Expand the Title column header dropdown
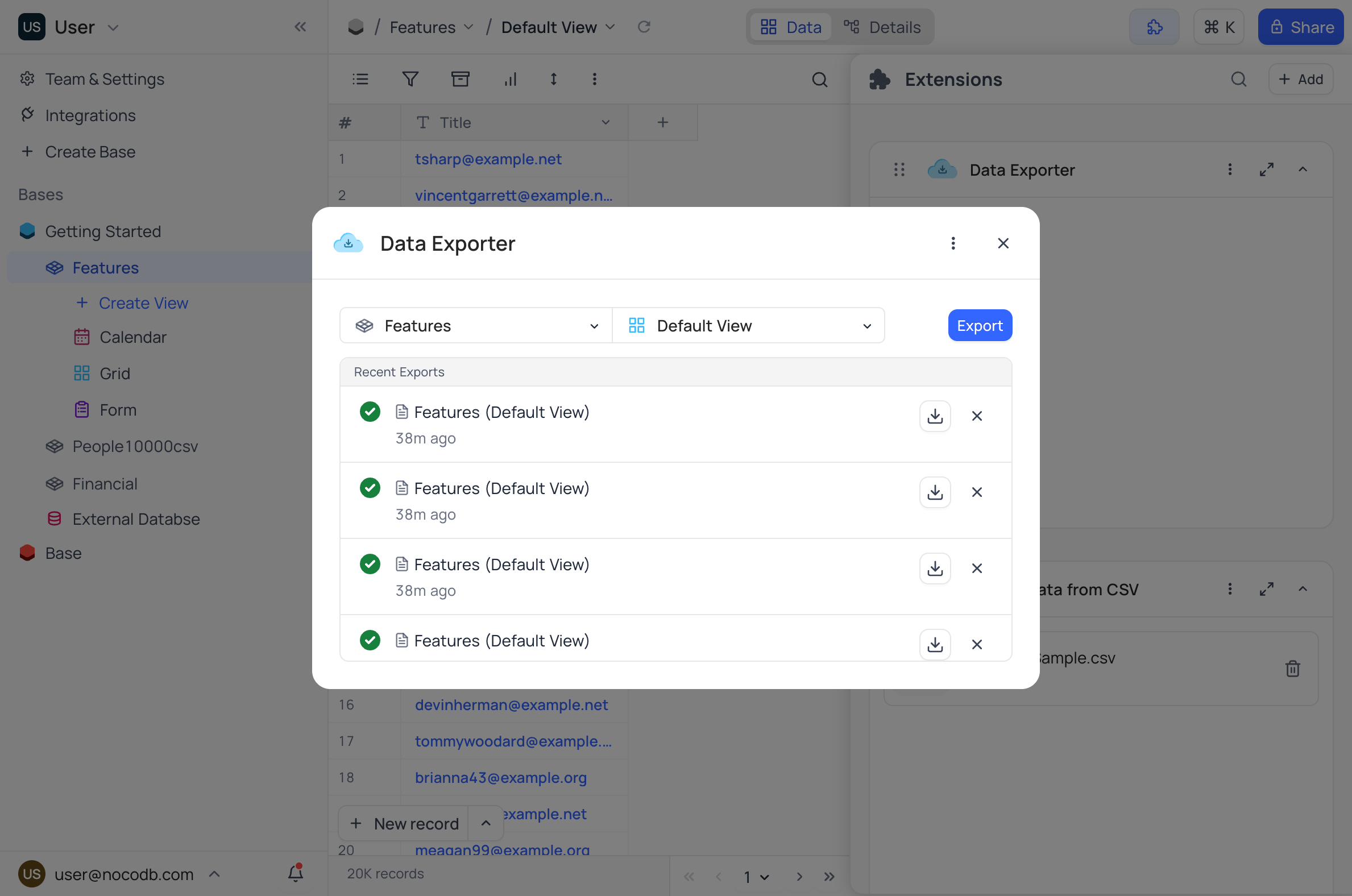Image resolution: width=1352 pixels, height=896 pixels. (606, 122)
